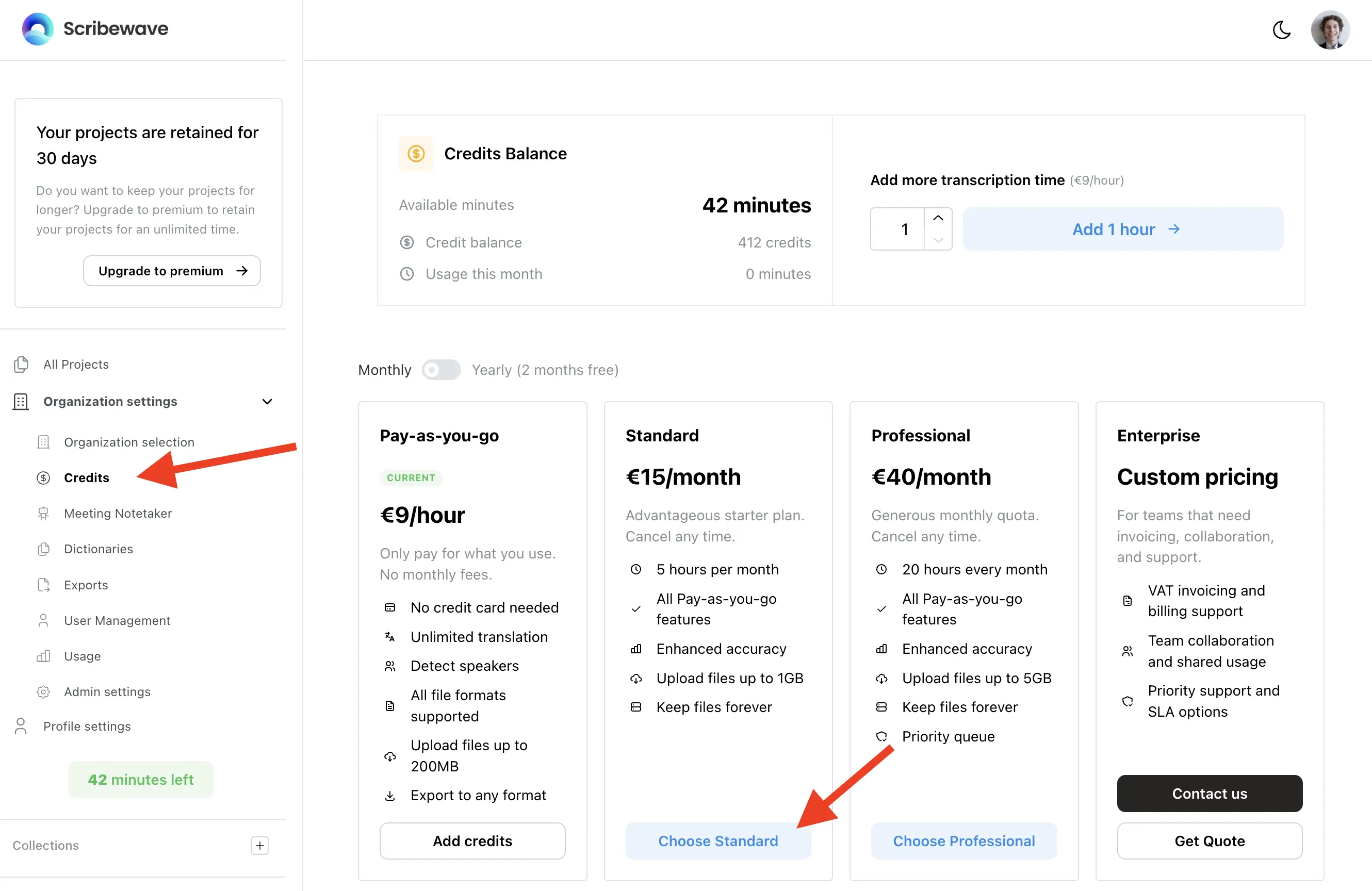Click the Credits dollar icon in sidebar
This screenshot has height=891, width=1372.
(x=43, y=478)
